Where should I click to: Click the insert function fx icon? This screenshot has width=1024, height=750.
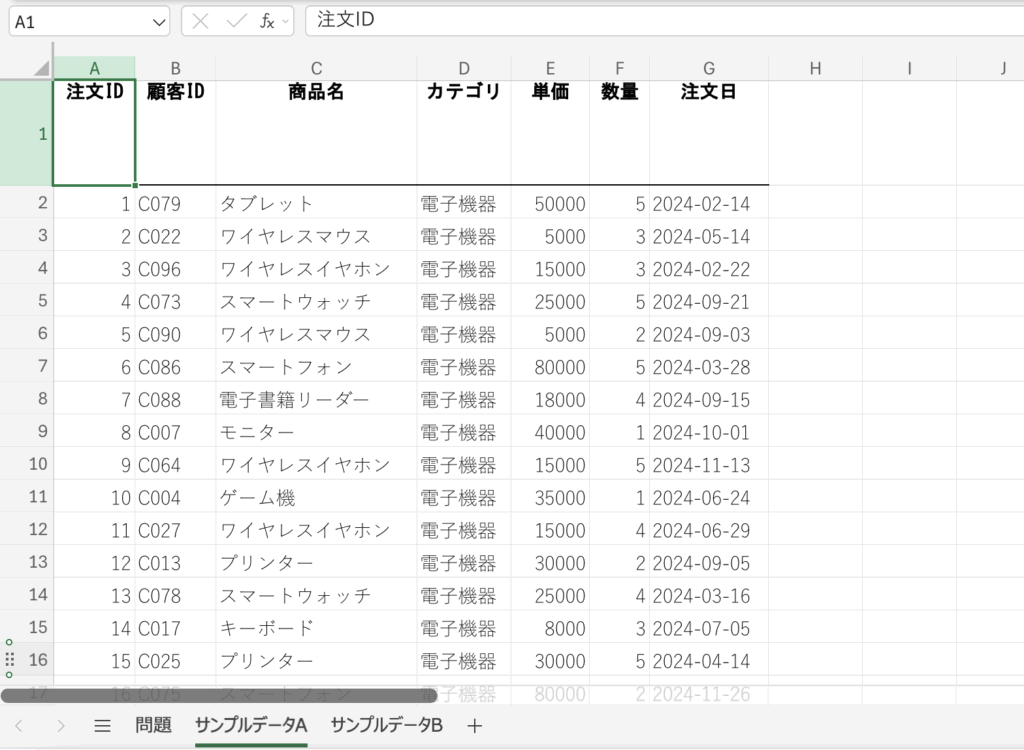[266, 21]
